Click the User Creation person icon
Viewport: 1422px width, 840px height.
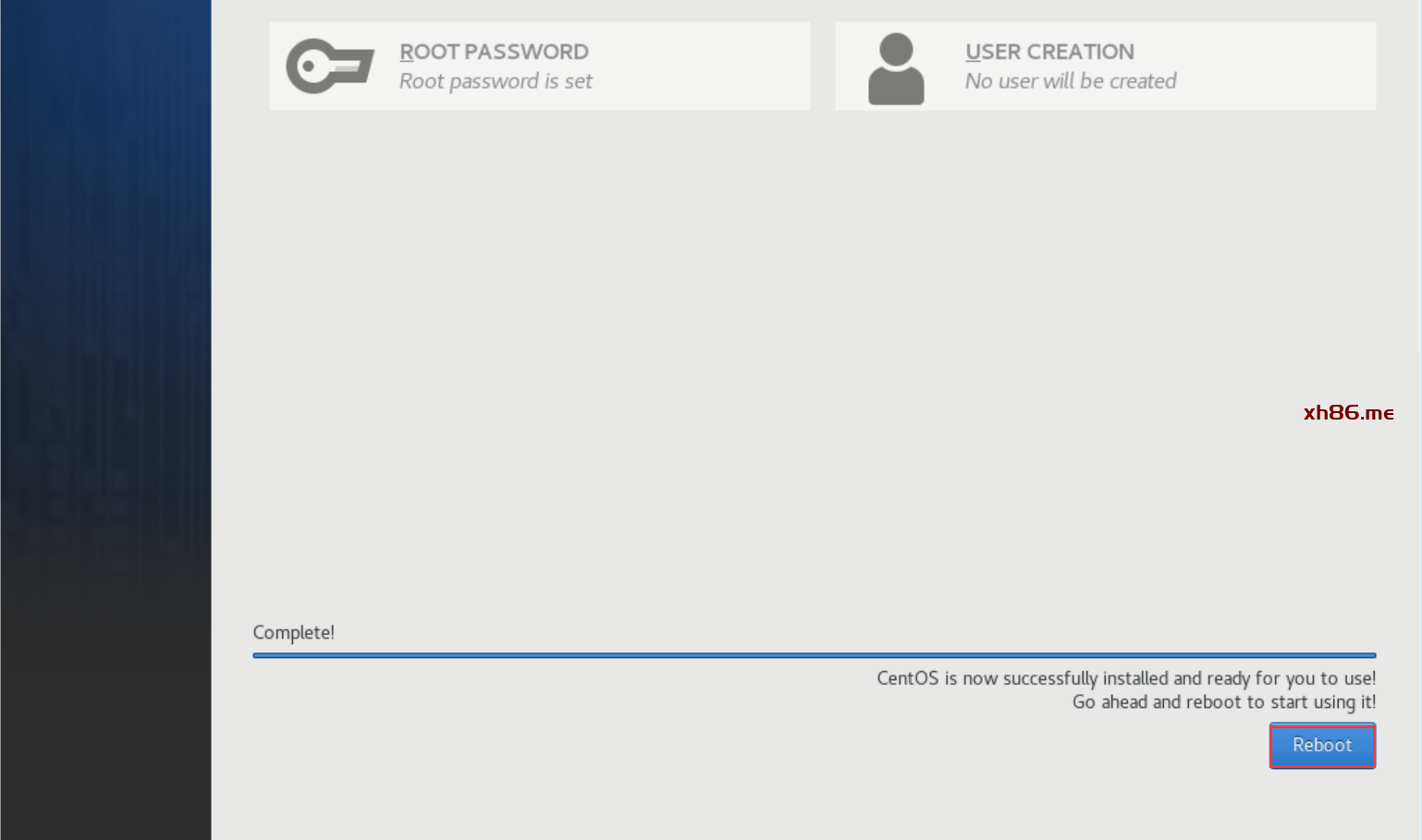pos(896,68)
